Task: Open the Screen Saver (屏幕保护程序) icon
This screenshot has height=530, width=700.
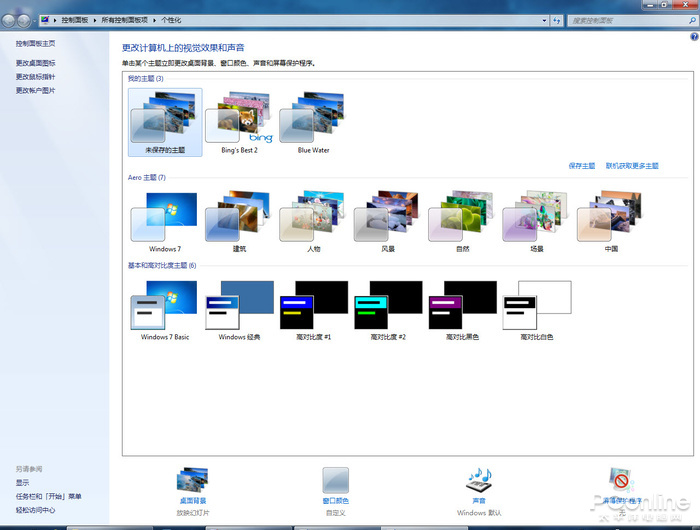Action: (622, 480)
